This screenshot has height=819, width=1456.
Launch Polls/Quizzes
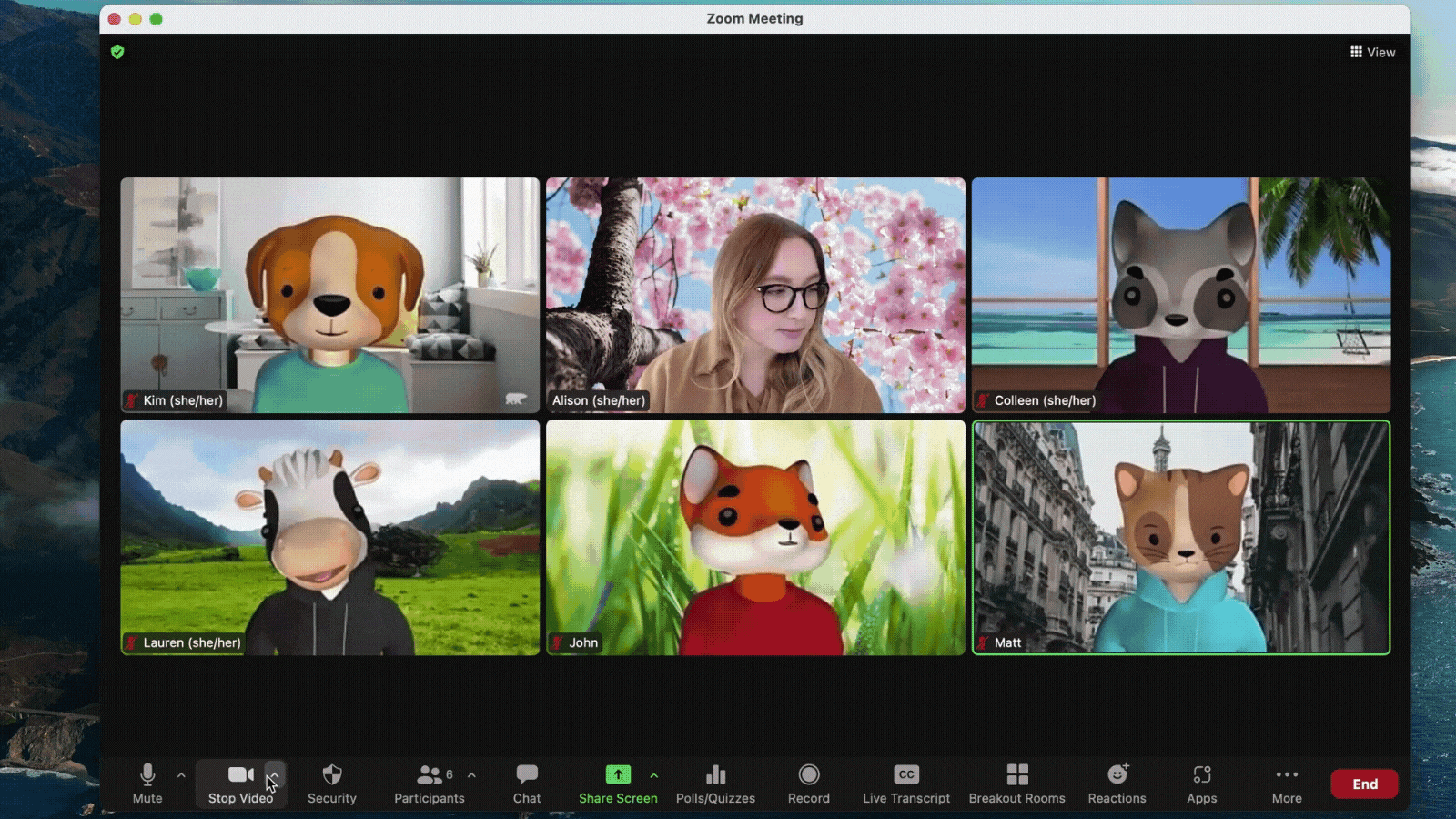pyautogui.click(x=715, y=784)
